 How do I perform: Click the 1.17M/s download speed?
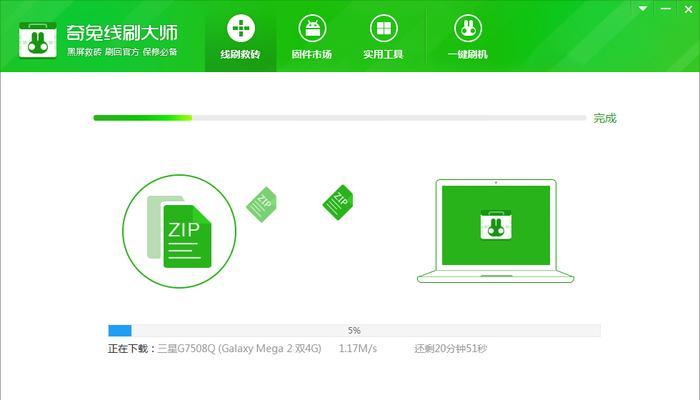coord(358,349)
